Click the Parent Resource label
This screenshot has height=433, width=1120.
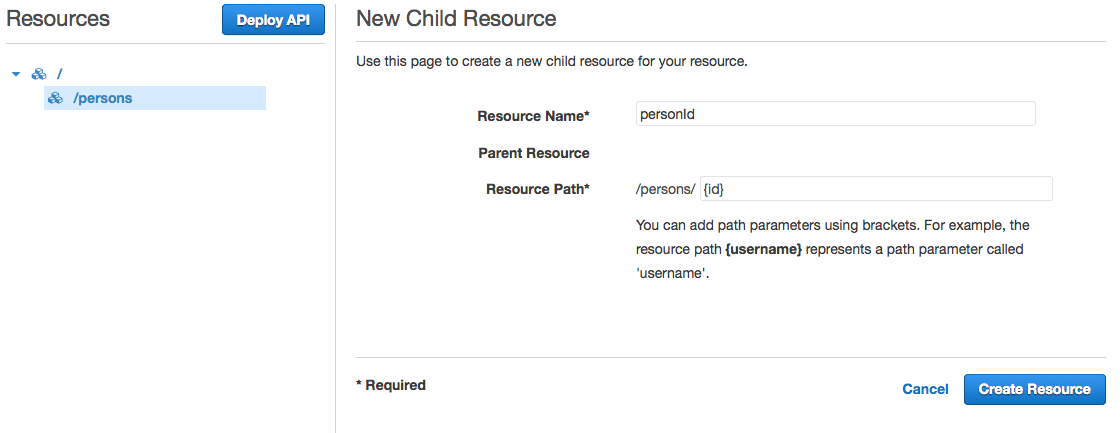click(533, 153)
